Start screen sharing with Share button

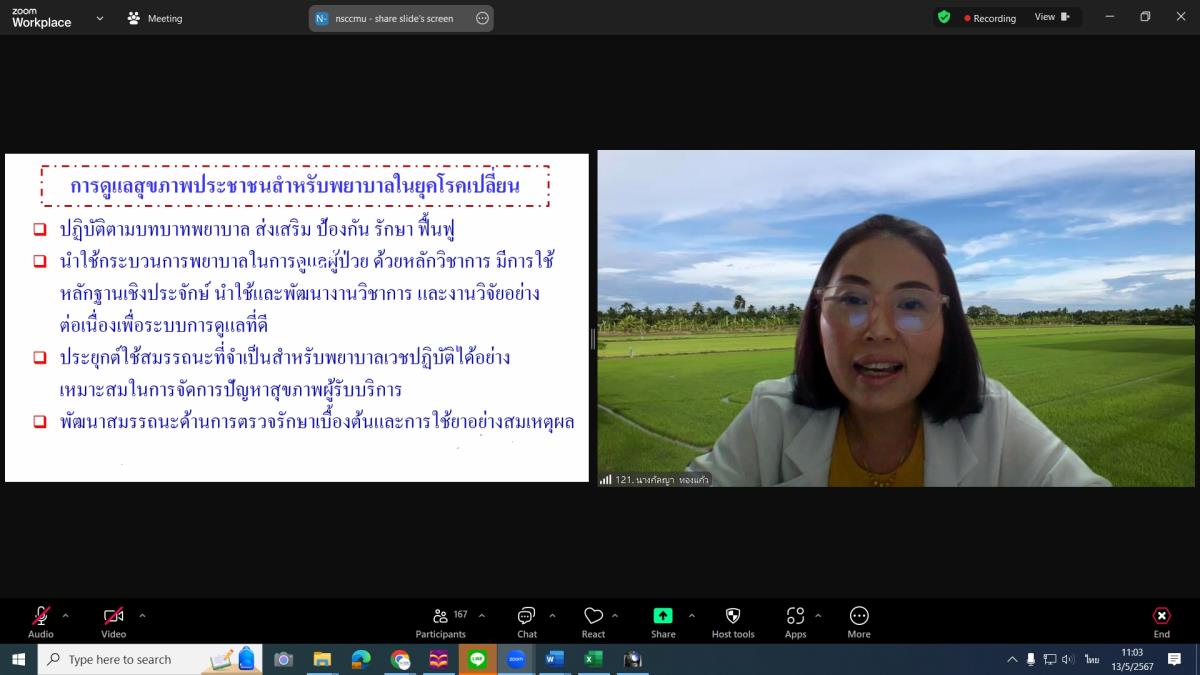663,621
